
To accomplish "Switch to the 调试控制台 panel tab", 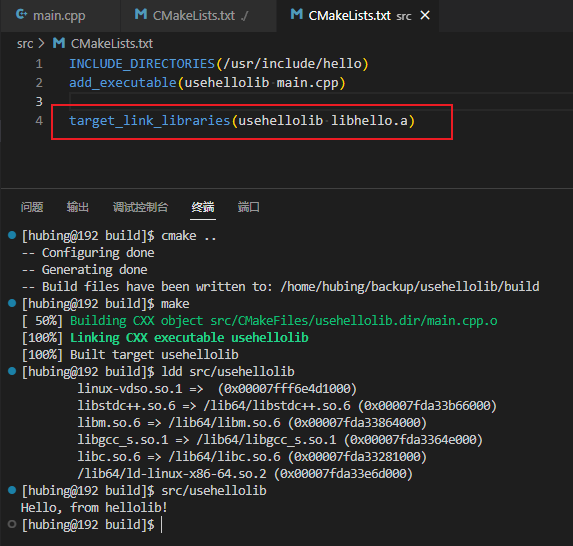I will click(140, 207).
